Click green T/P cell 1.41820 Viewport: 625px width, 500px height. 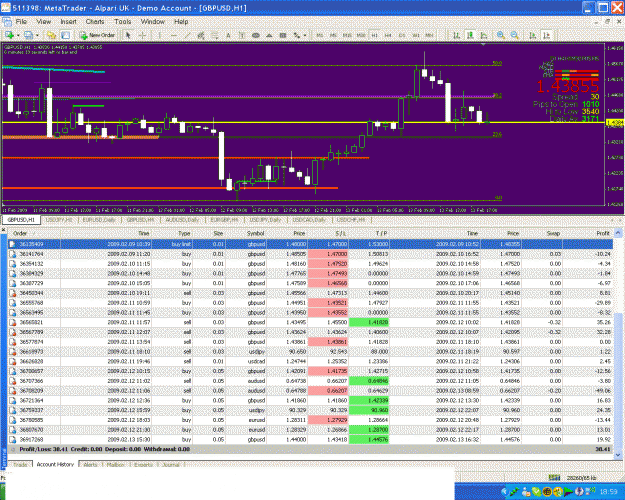click(x=369, y=322)
